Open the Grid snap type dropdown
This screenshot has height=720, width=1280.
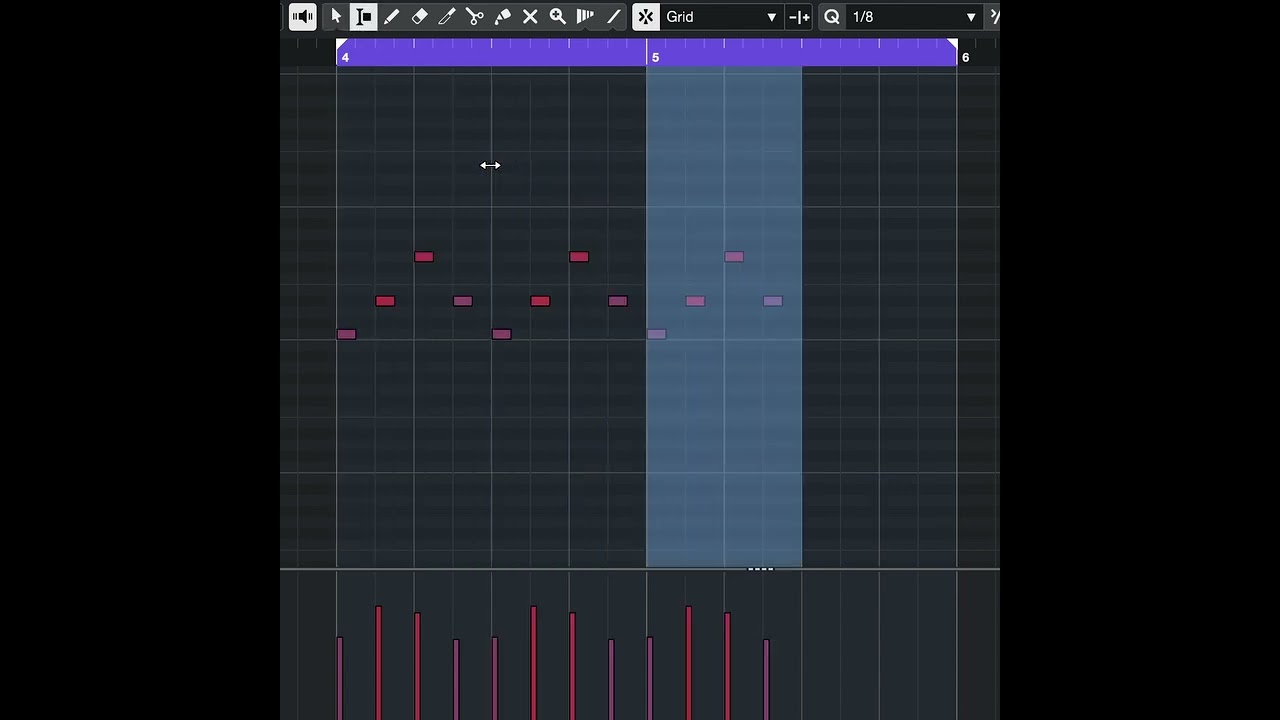click(721, 16)
